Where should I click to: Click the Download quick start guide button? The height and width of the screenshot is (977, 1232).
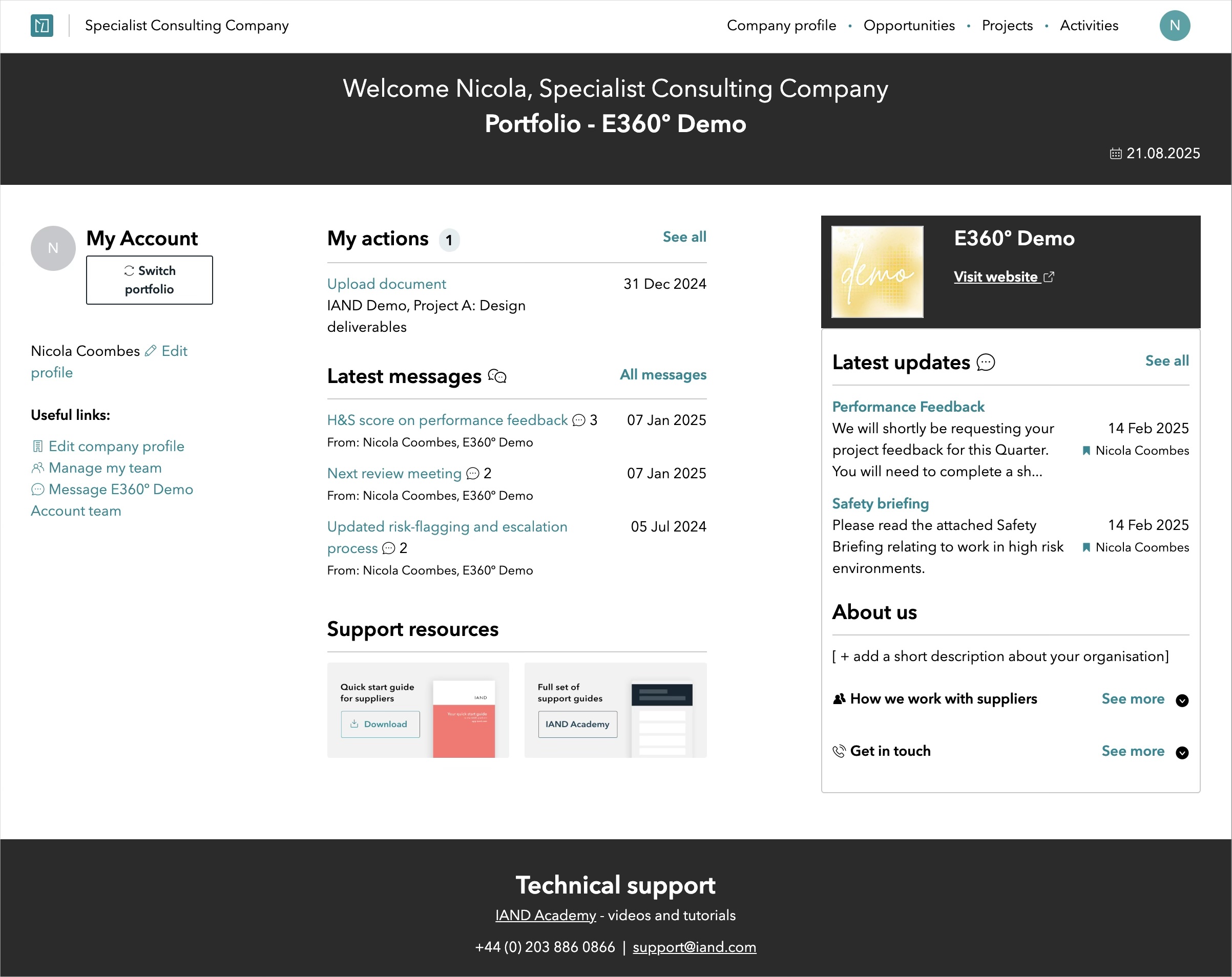pyautogui.click(x=380, y=725)
